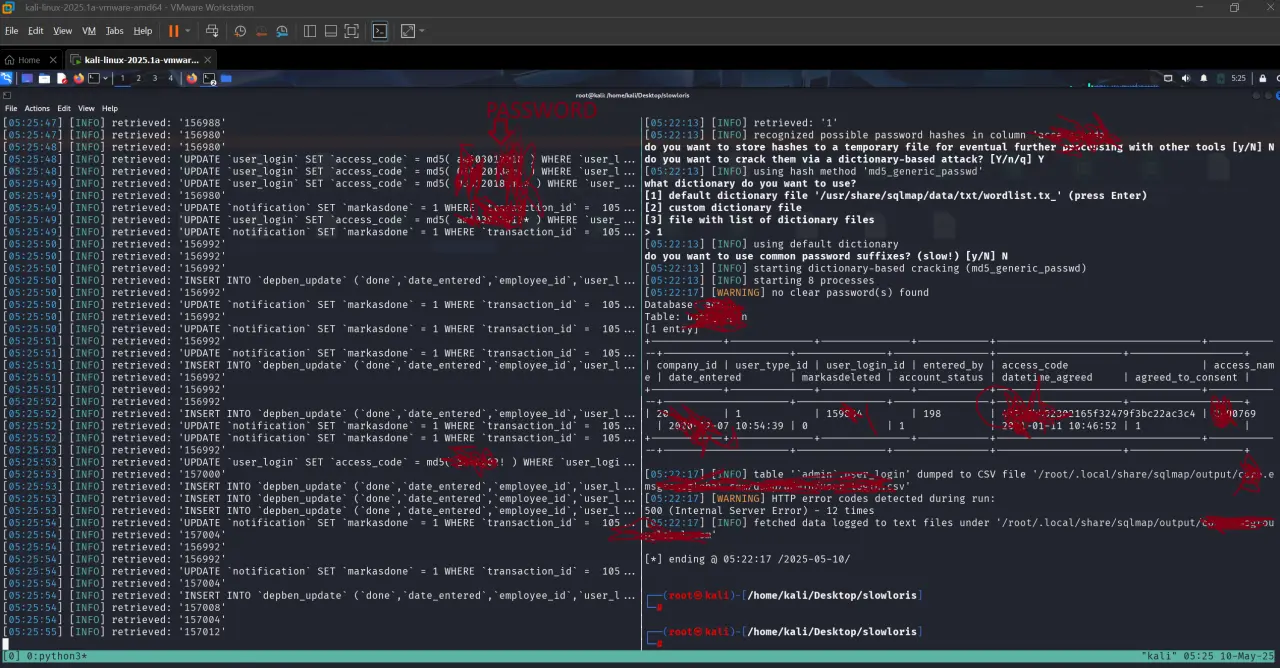Image resolution: width=1280 pixels, height=668 pixels.
Task: Switch to workspace 4
Action: point(171,78)
